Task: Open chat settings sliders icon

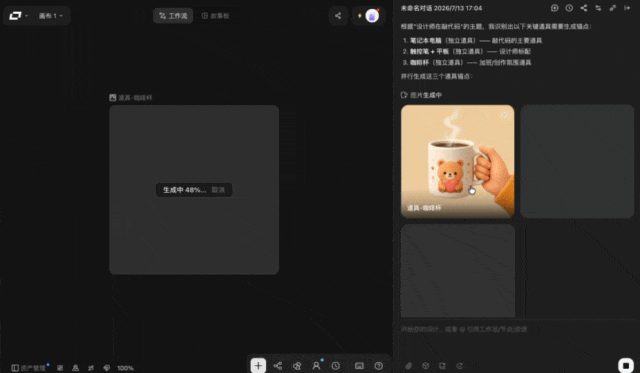Action: pyautogui.click(x=598, y=8)
